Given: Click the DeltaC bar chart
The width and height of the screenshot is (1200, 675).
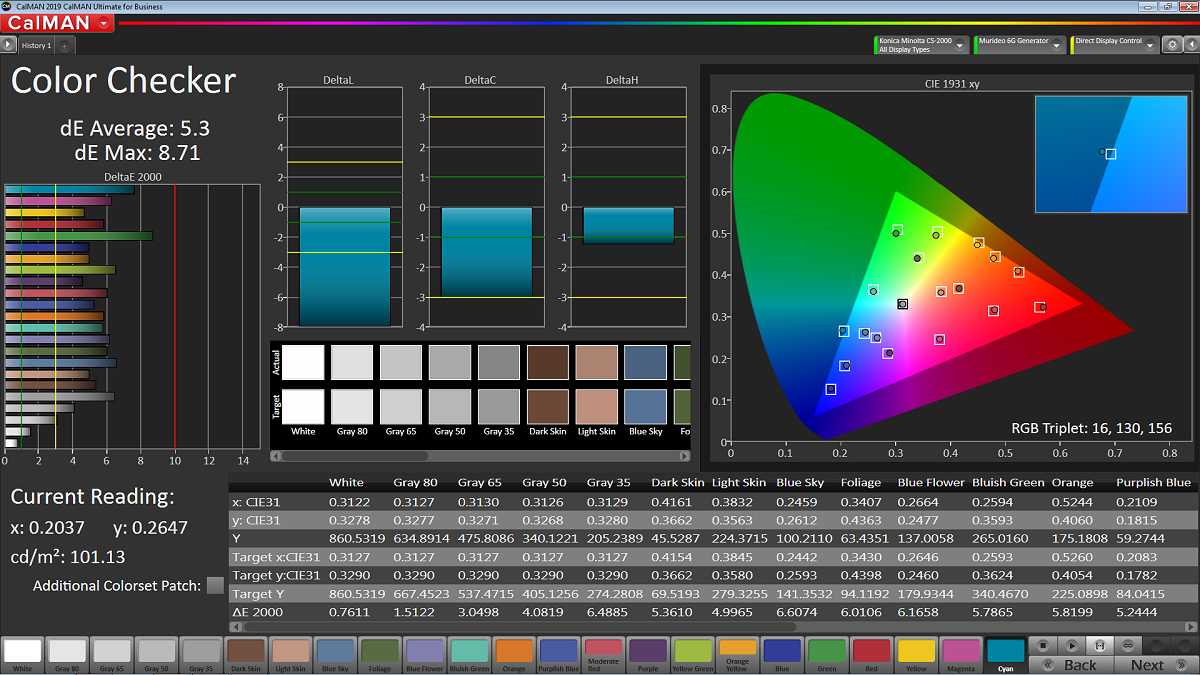Looking at the screenshot, I should (x=486, y=206).
